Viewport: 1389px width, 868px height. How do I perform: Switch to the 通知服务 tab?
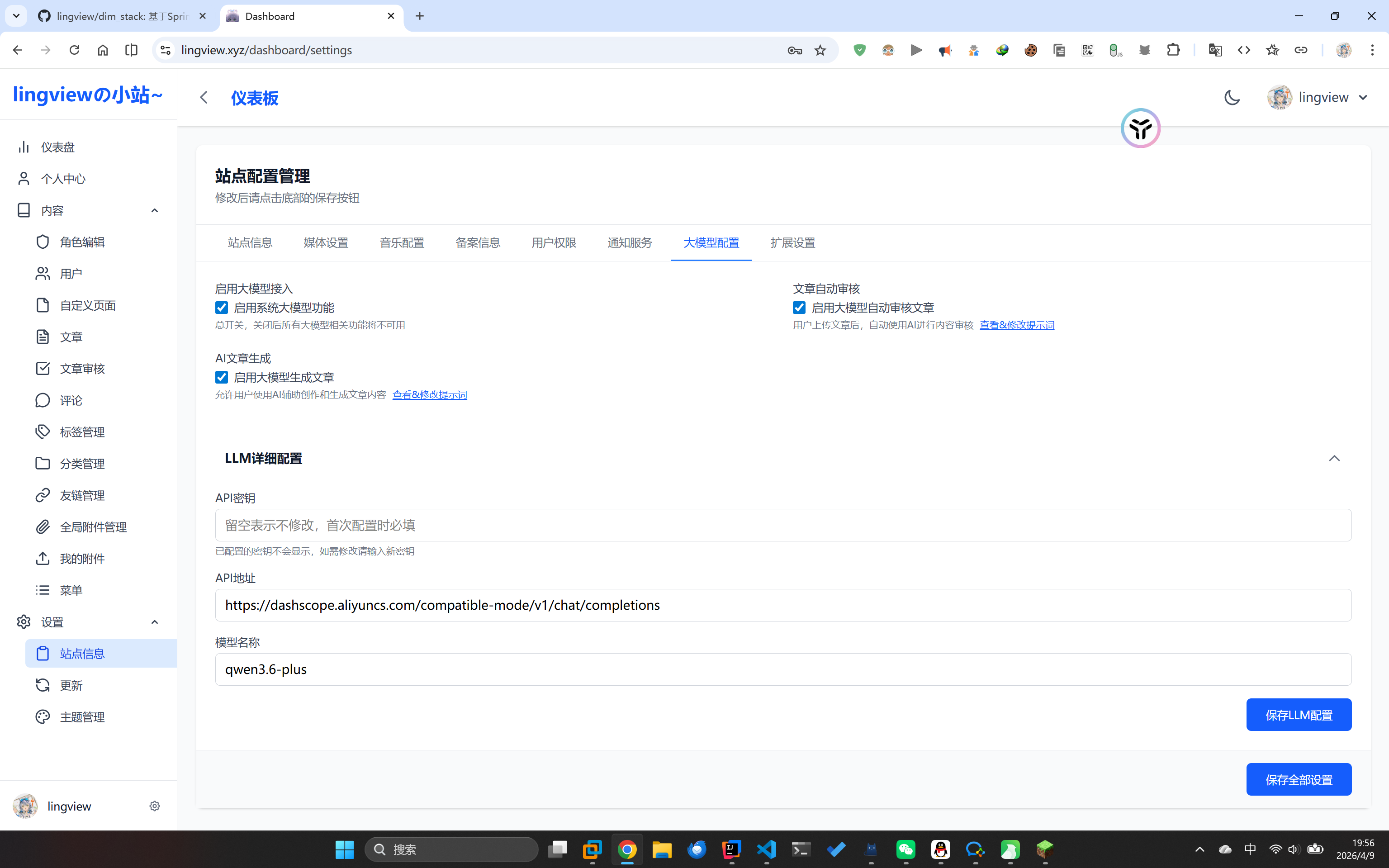click(x=630, y=243)
